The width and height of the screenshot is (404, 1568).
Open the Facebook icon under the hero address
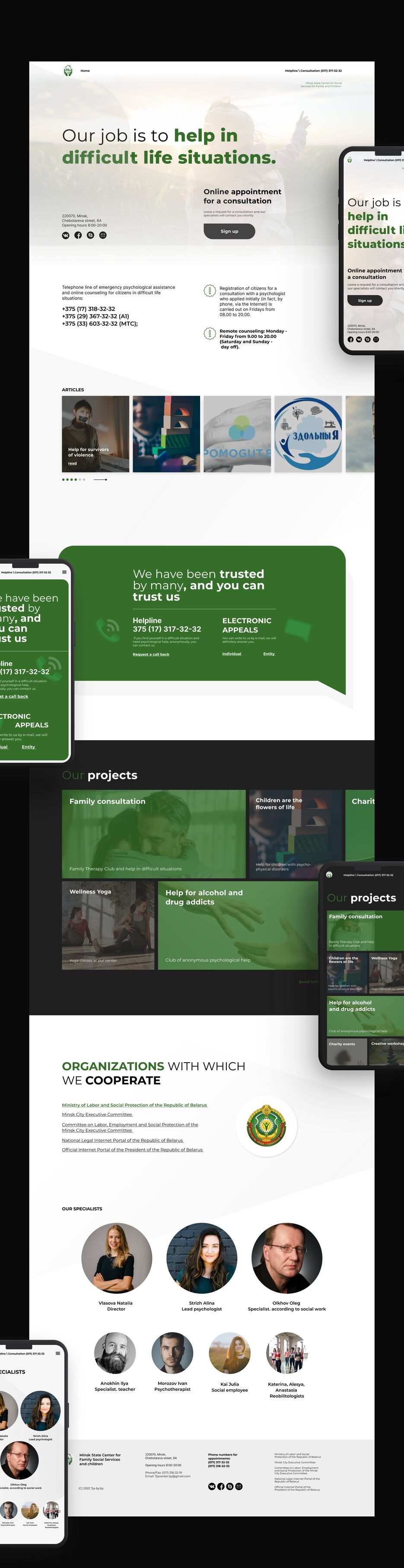(78, 235)
